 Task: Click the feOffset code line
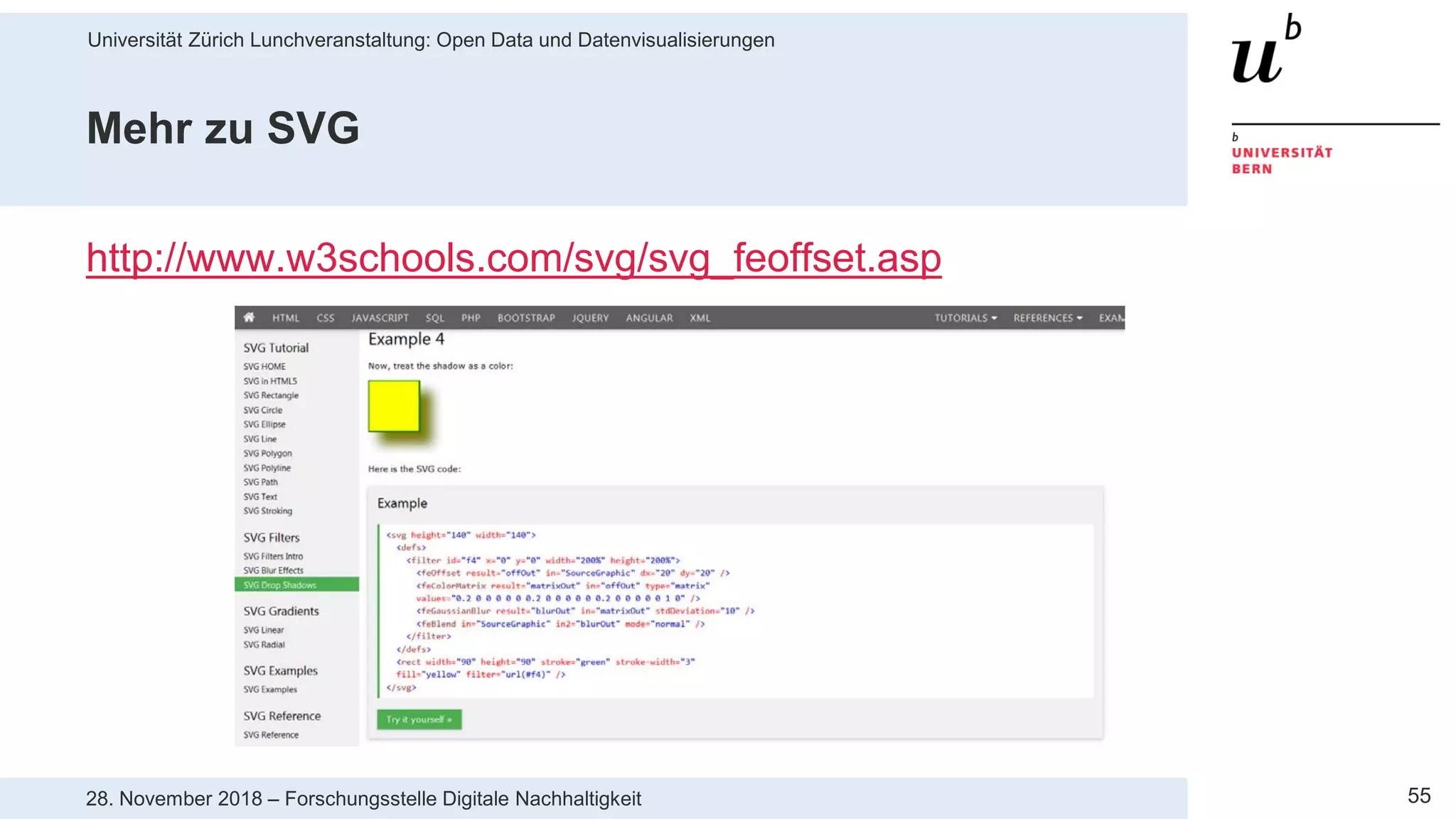click(573, 573)
